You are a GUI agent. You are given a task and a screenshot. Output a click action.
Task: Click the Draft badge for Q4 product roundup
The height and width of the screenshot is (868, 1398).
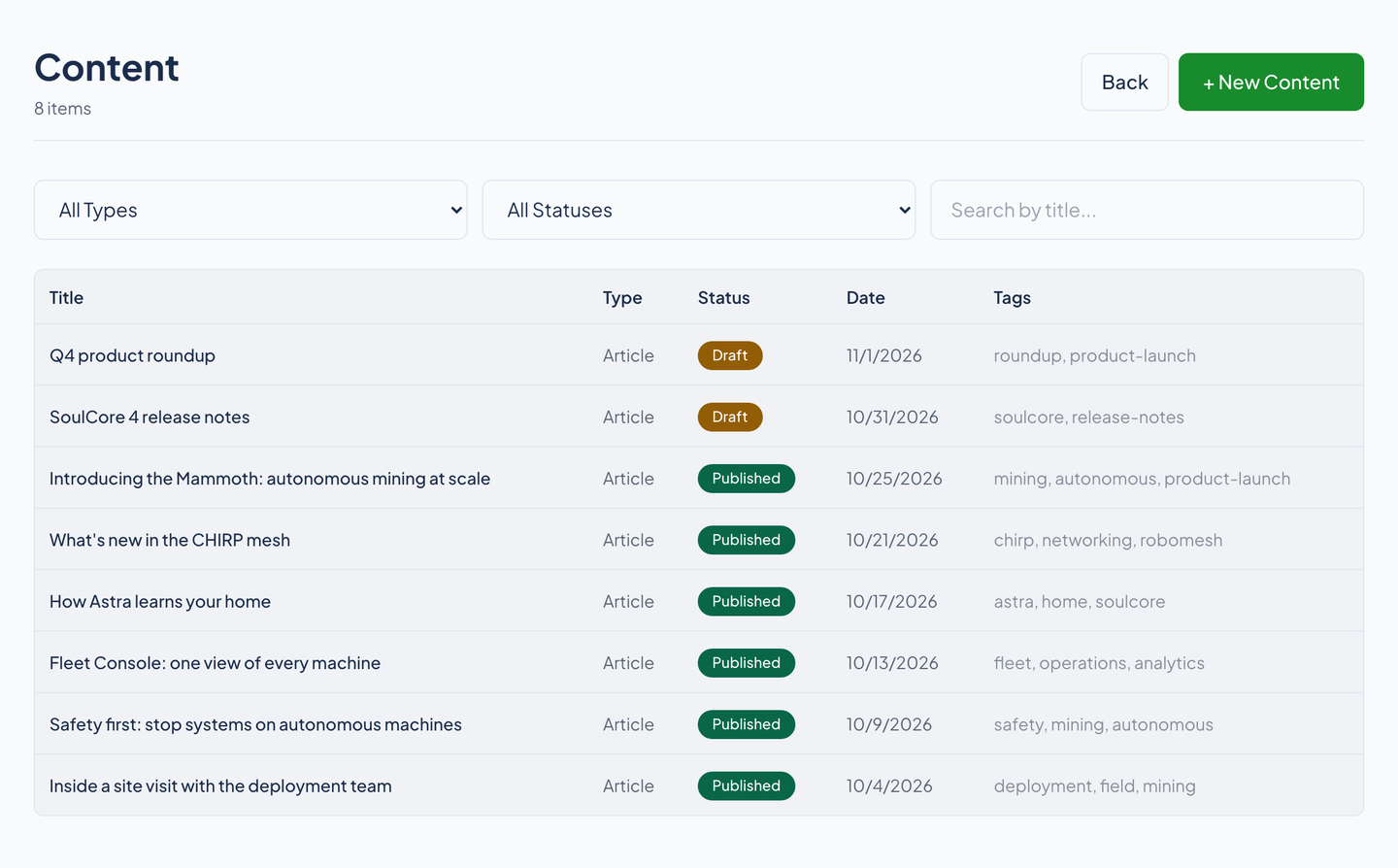pos(730,355)
